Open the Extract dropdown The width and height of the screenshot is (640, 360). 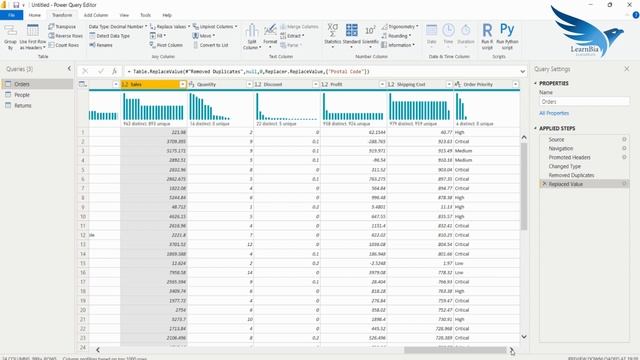tap(292, 36)
